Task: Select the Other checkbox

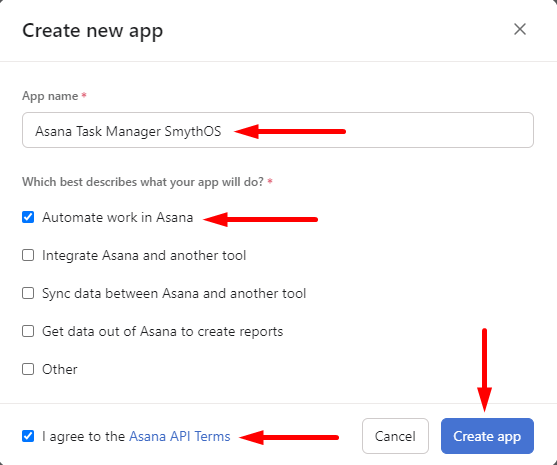Action: click(x=28, y=369)
